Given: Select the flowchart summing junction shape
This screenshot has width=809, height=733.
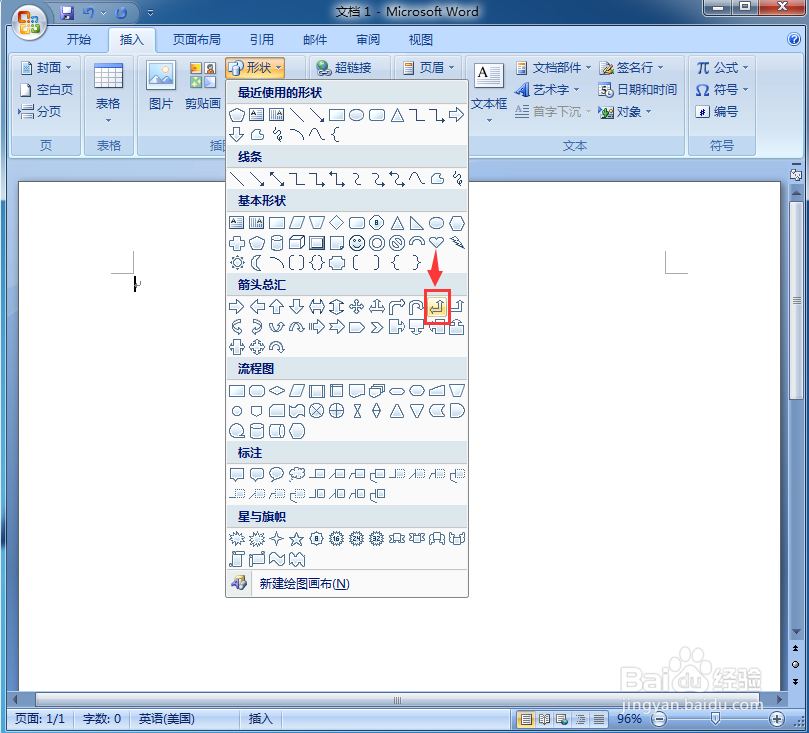Looking at the screenshot, I should point(316,411).
